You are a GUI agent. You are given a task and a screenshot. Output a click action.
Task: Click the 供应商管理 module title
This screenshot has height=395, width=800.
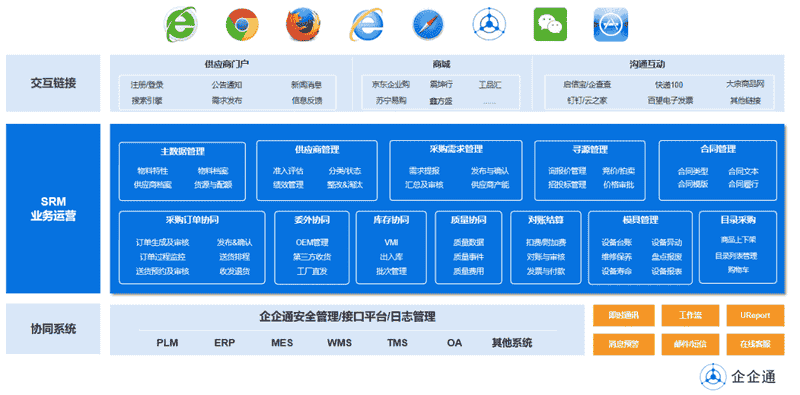[317, 150]
